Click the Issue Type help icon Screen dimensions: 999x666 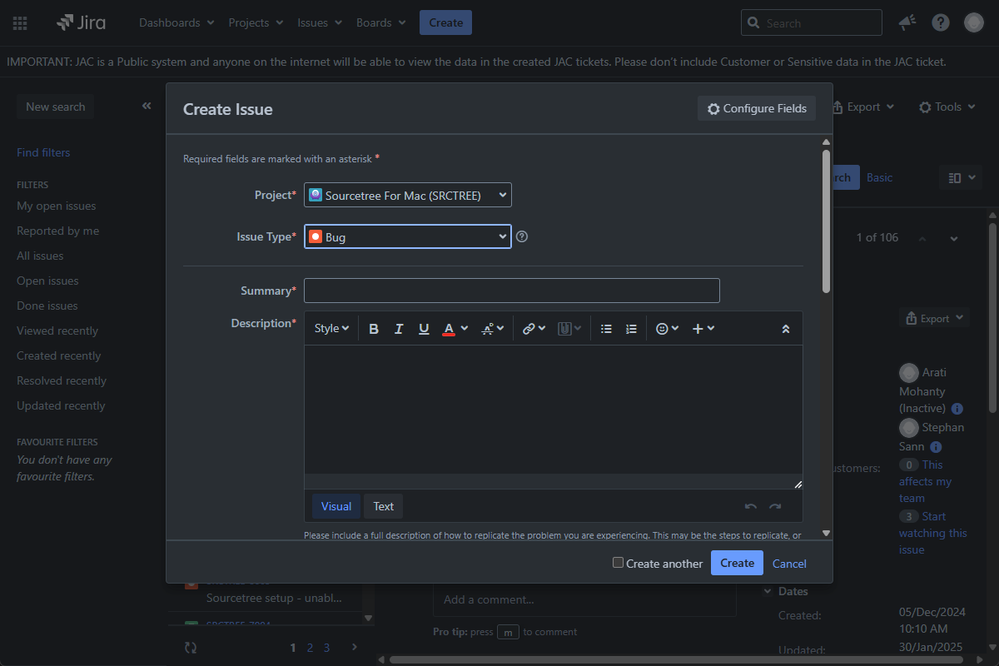click(x=522, y=236)
